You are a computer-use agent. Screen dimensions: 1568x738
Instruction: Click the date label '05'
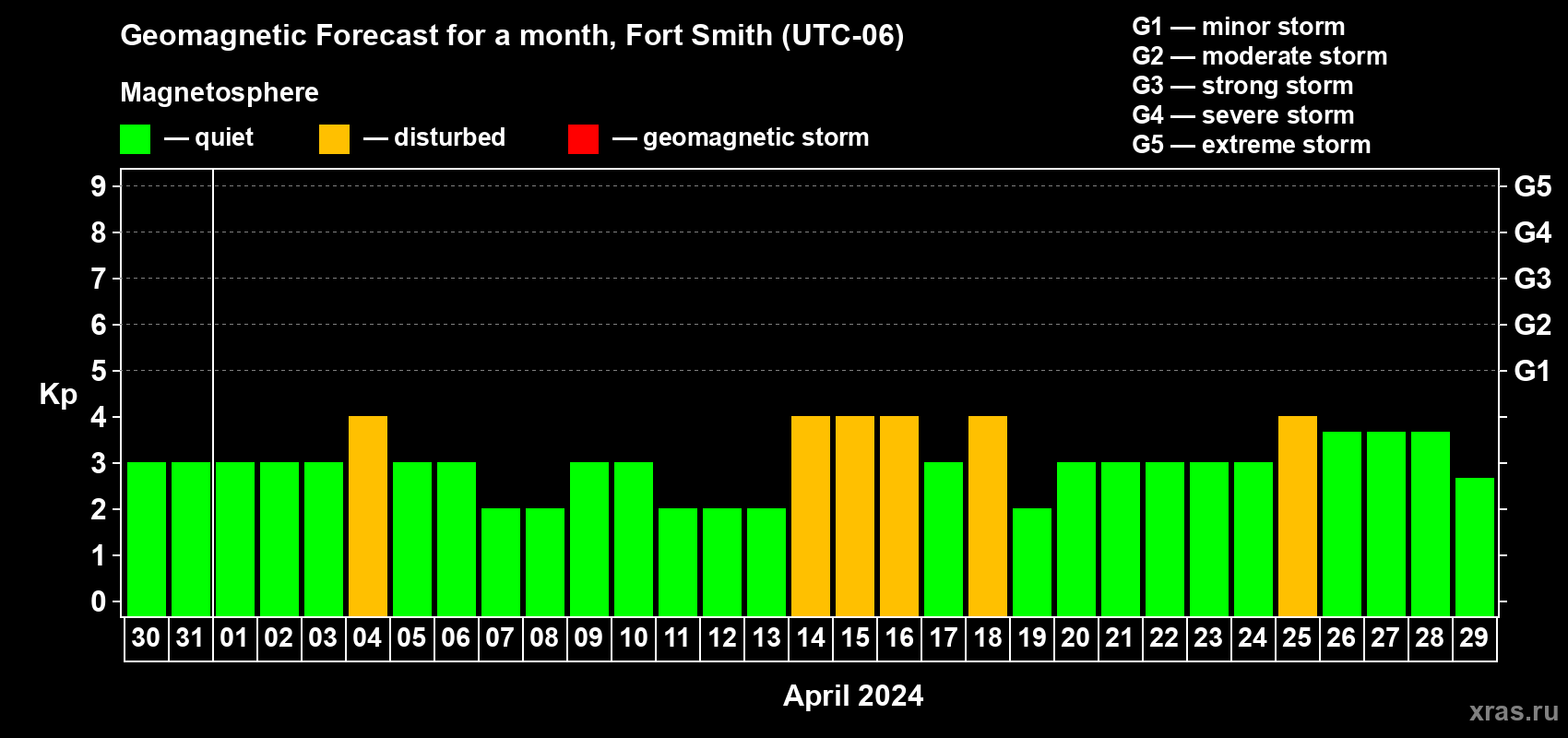coord(411,638)
